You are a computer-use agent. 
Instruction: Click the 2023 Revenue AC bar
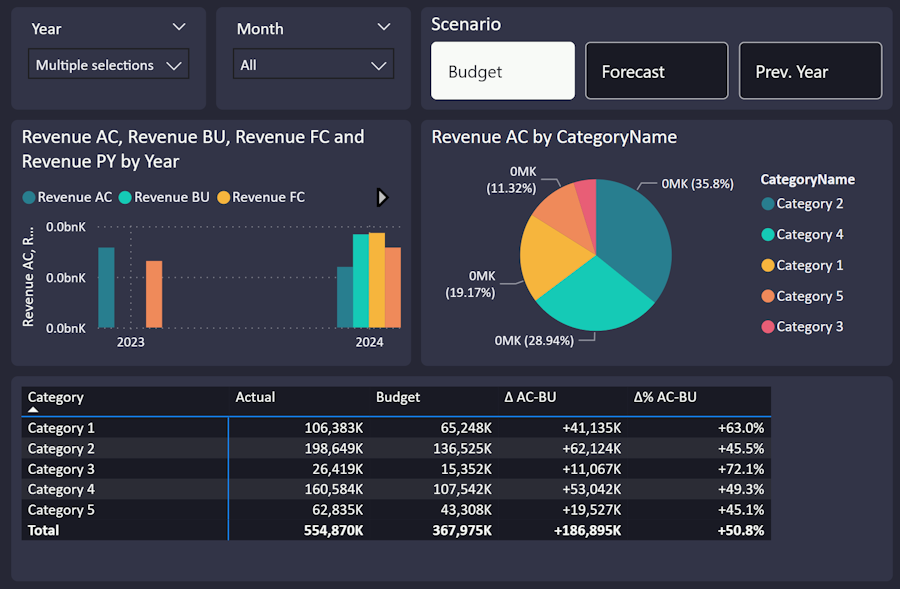point(106,287)
